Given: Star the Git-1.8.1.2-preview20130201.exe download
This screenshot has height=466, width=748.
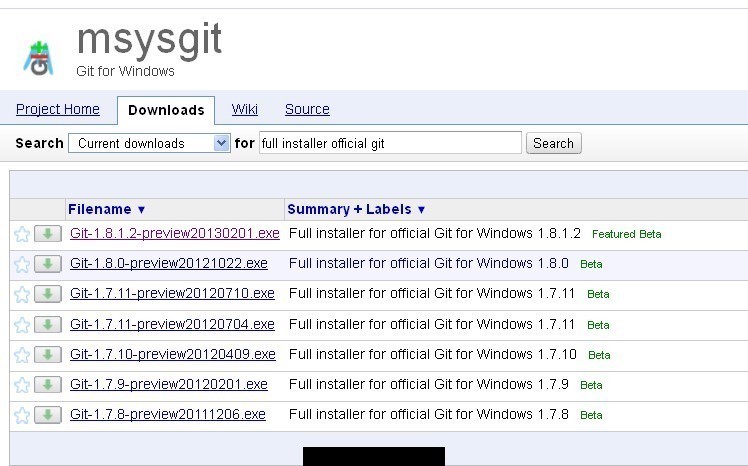Looking at the screenshot, I should (x=22, y=234).
